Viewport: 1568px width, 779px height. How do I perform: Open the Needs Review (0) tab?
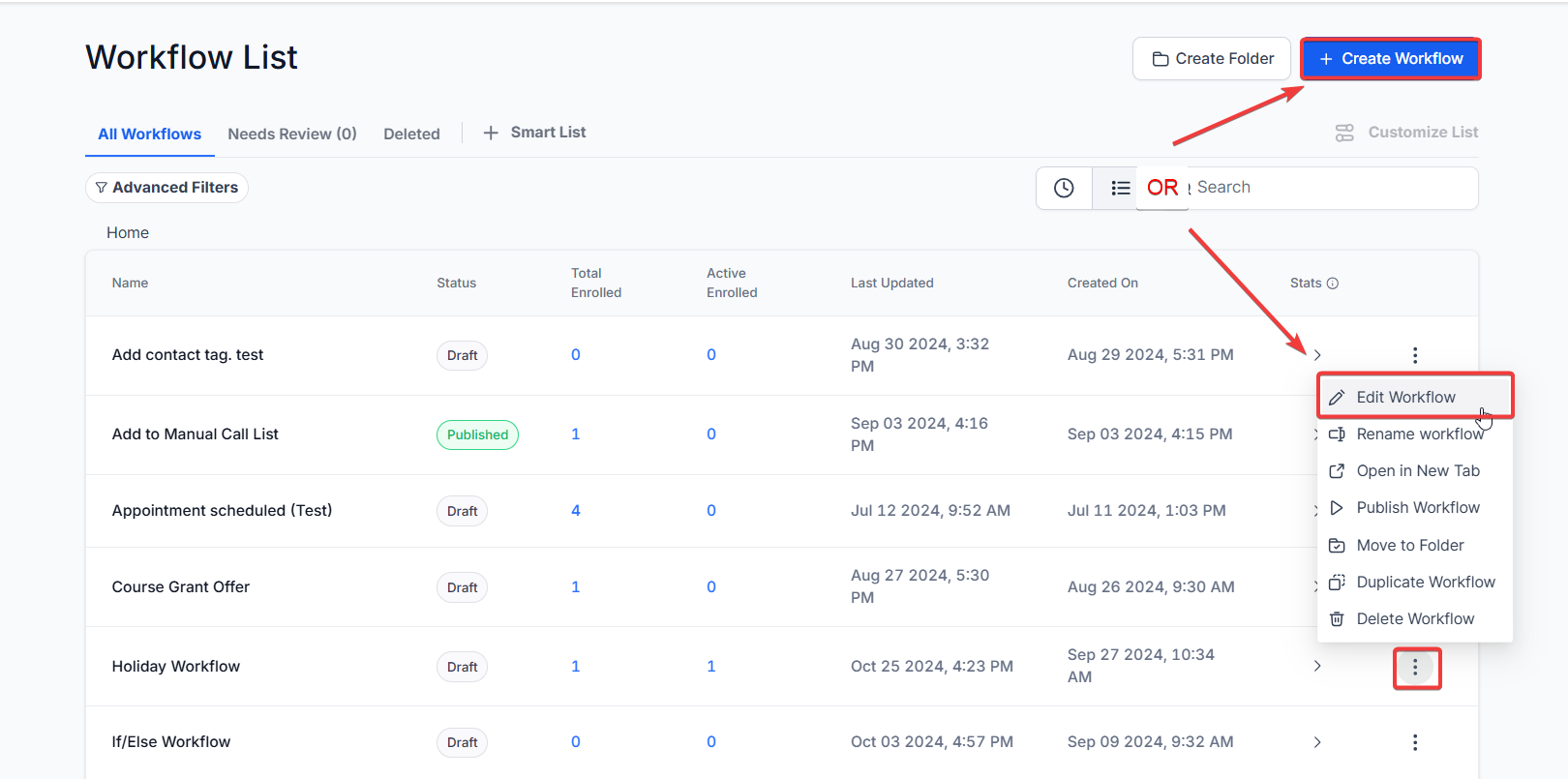[292, 134]
